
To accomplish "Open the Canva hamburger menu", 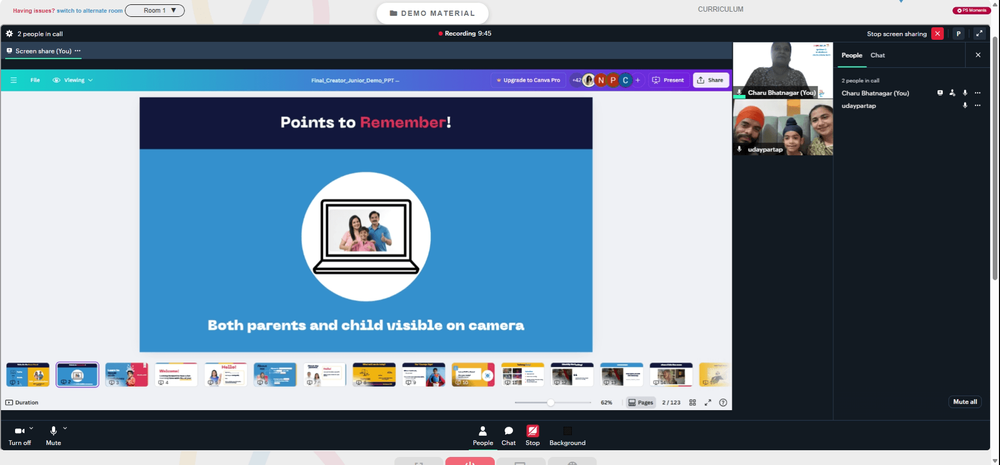I will (13, 80).
